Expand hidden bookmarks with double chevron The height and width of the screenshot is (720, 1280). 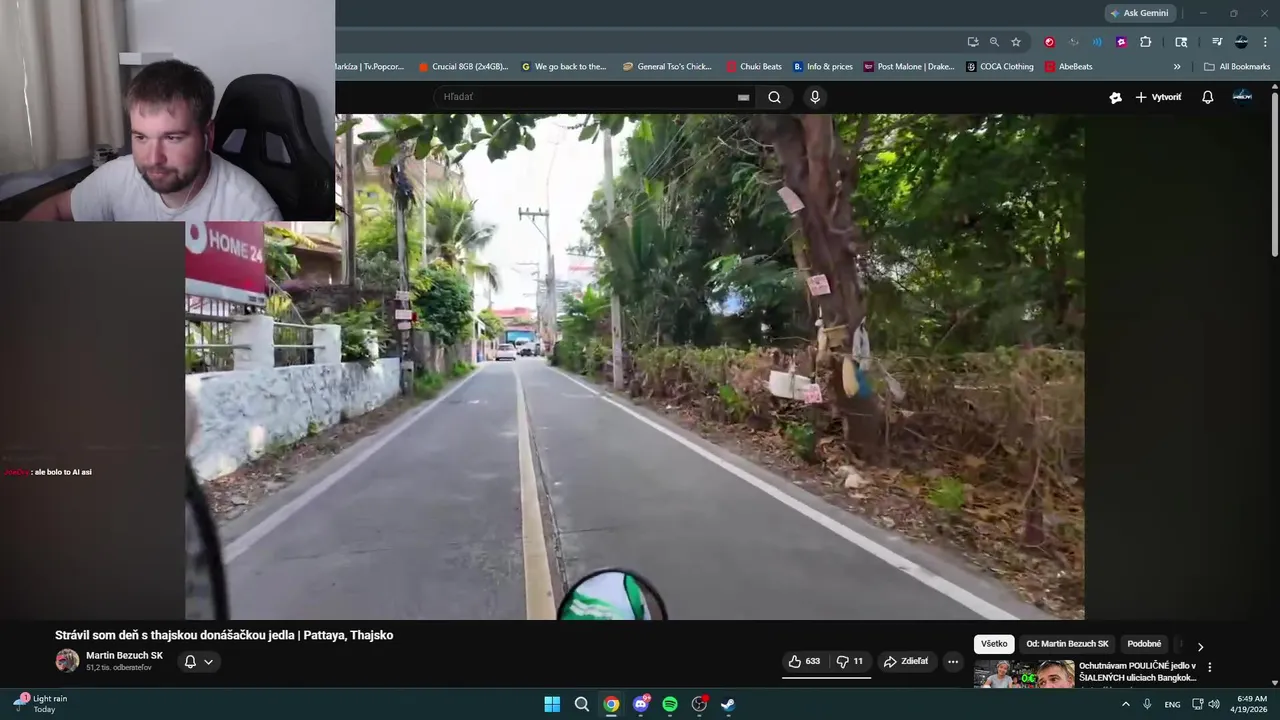tap(1177, 67)
